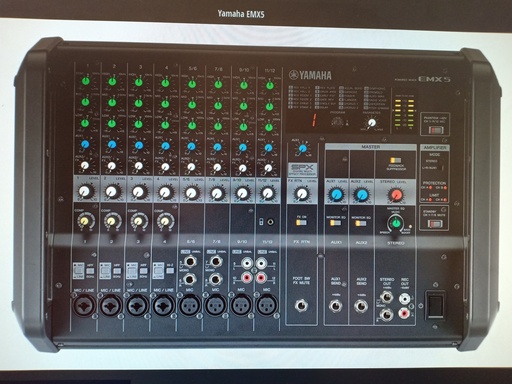Click the AUX2 master level blue knob
The height and width of the screenshot is (384, 512).
coord(361,194)
